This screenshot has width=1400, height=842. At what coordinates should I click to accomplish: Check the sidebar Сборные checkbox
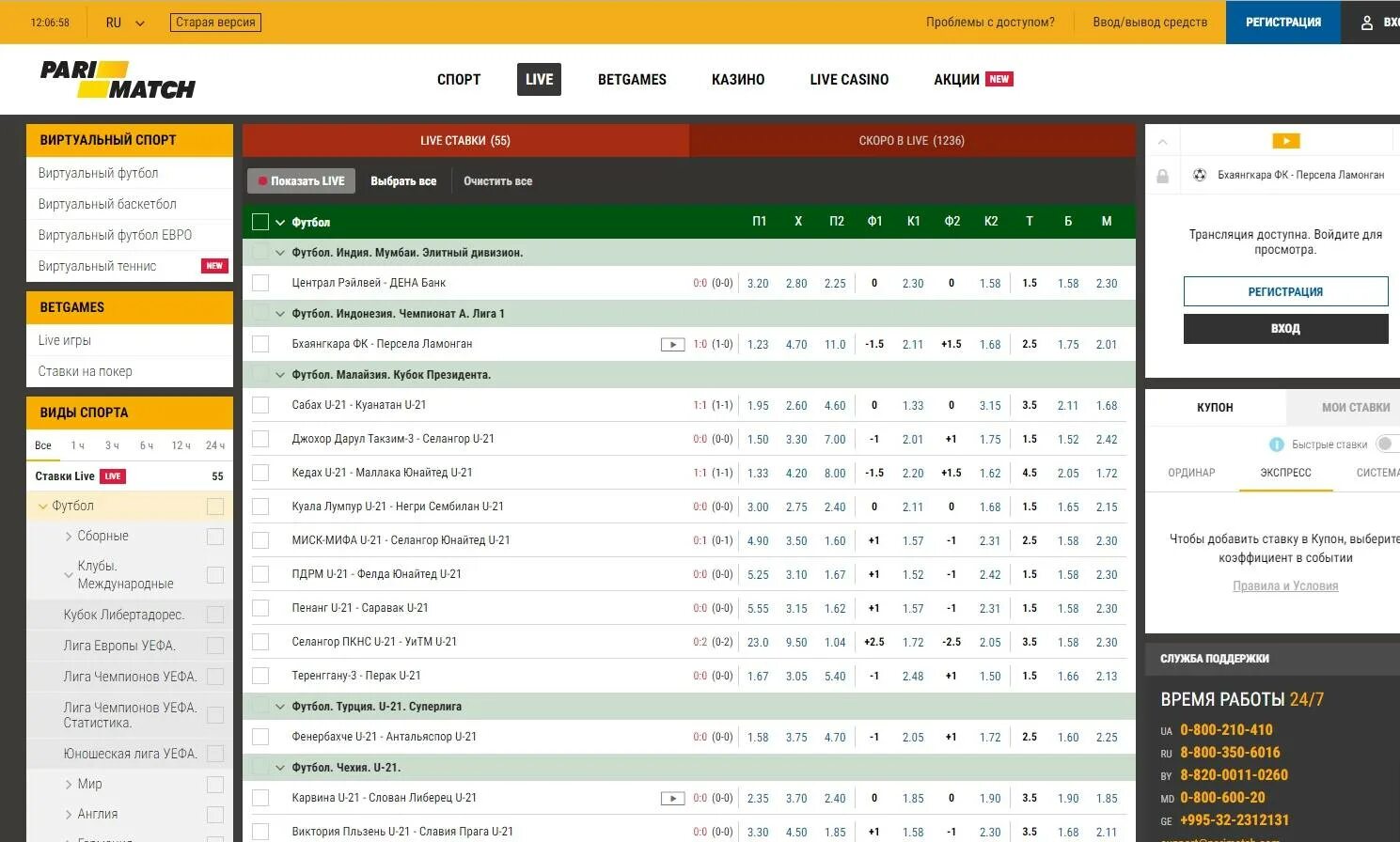click(x=215, y=537)
